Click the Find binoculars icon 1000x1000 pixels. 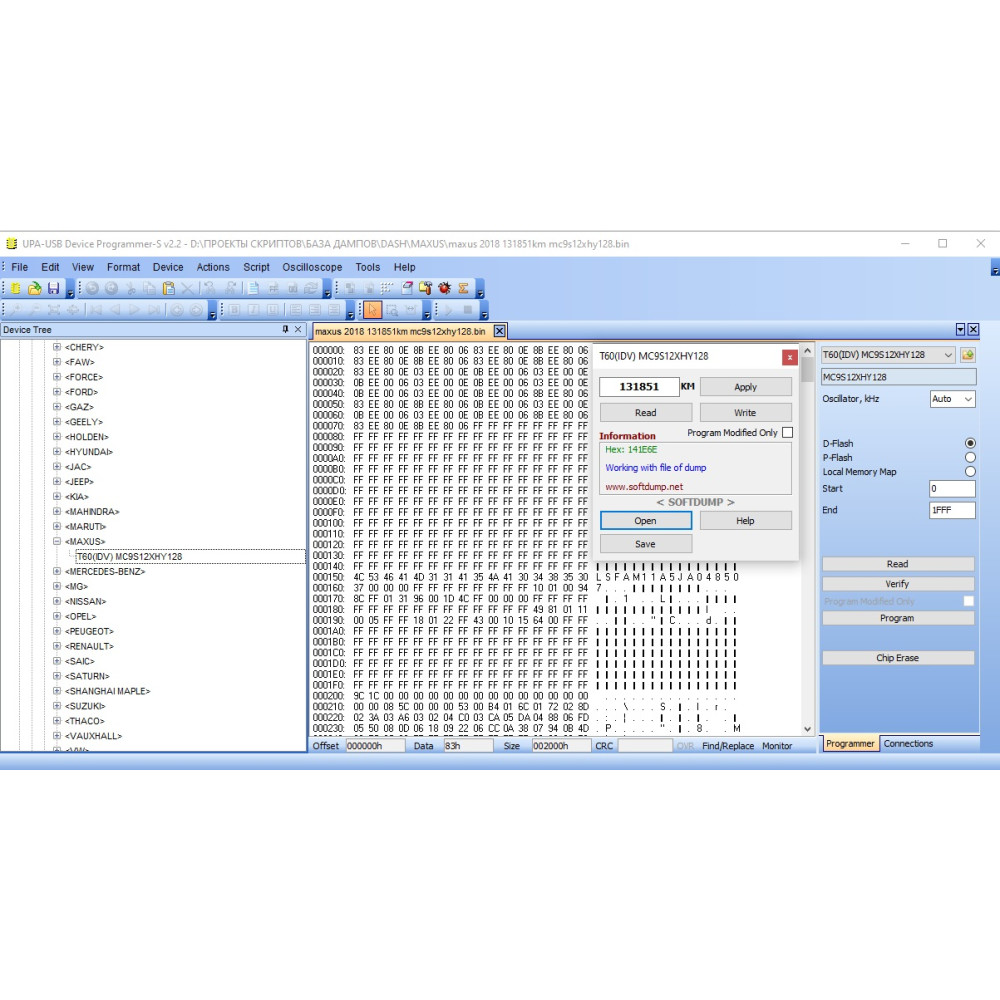pos(209,288)
